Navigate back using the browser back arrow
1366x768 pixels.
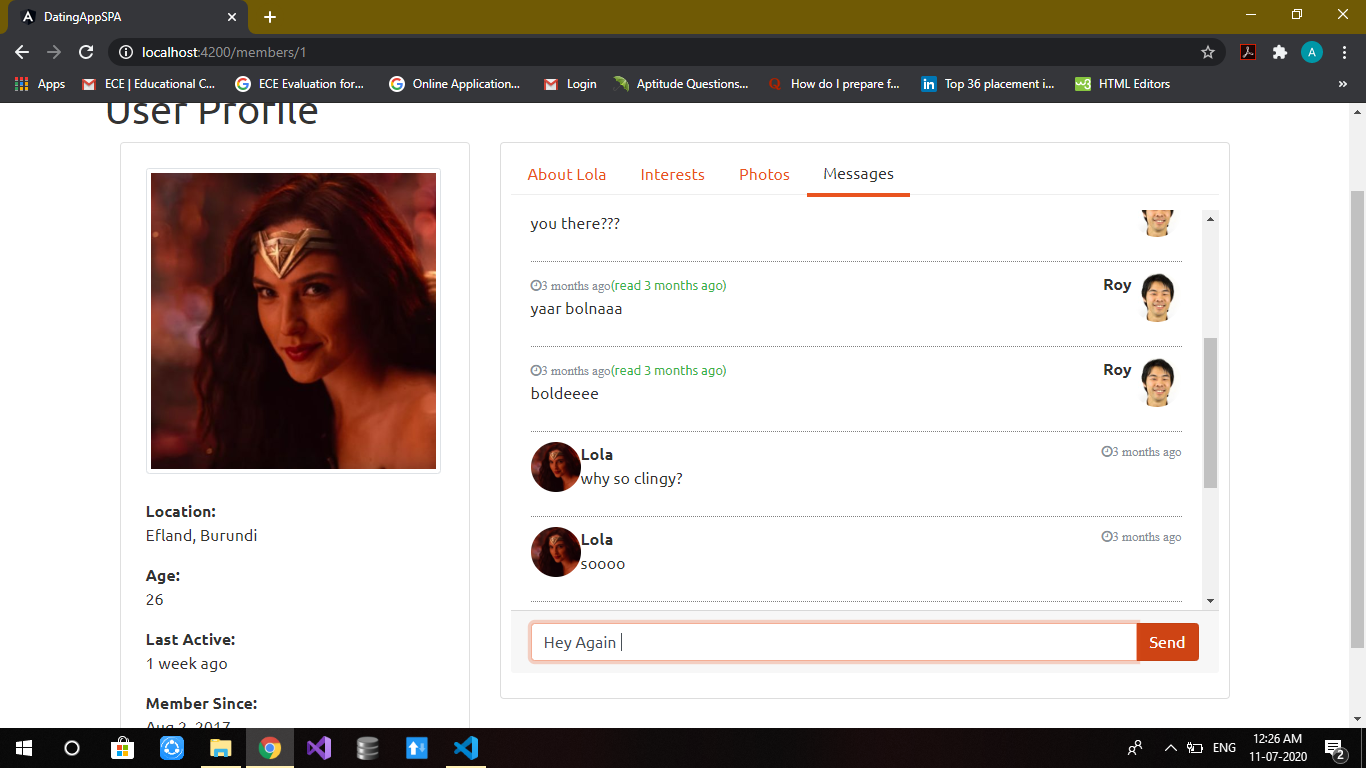pyautogui.click(x=21, y=52)
